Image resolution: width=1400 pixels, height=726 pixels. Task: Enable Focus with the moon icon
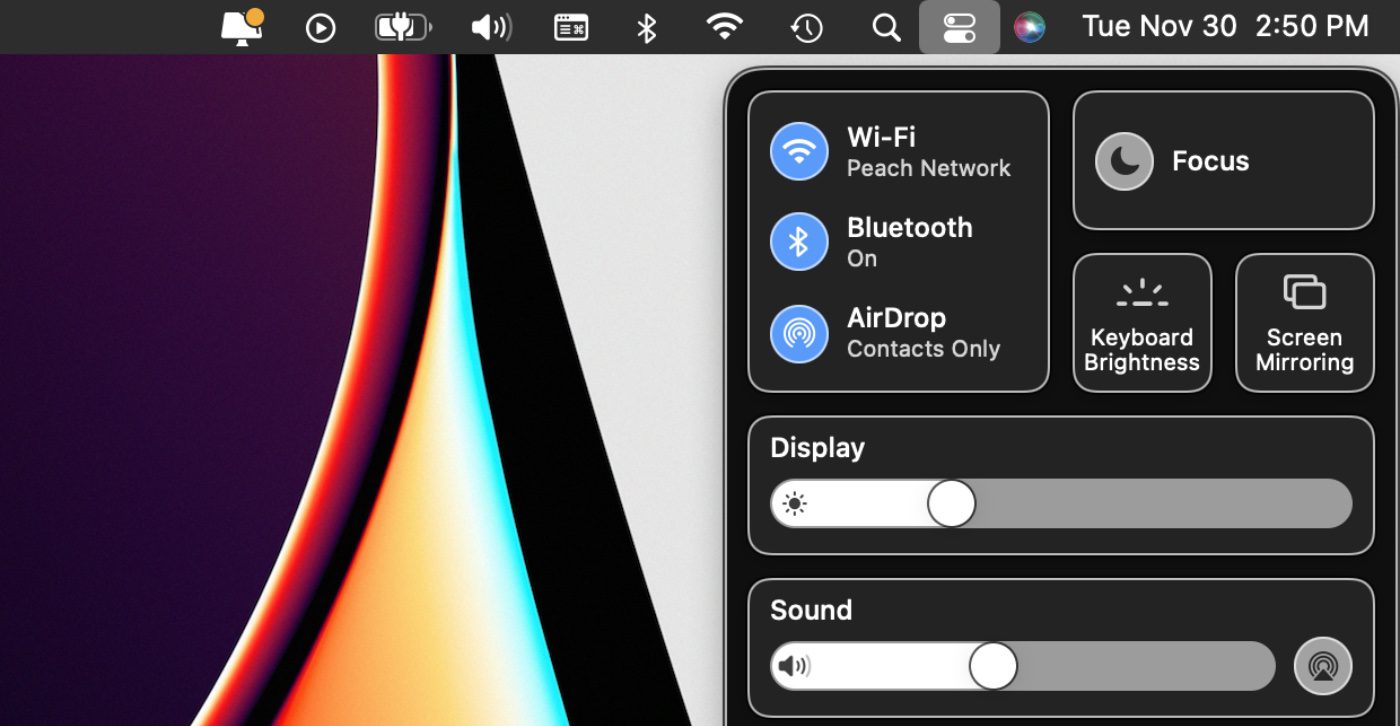click(1124, 161)
